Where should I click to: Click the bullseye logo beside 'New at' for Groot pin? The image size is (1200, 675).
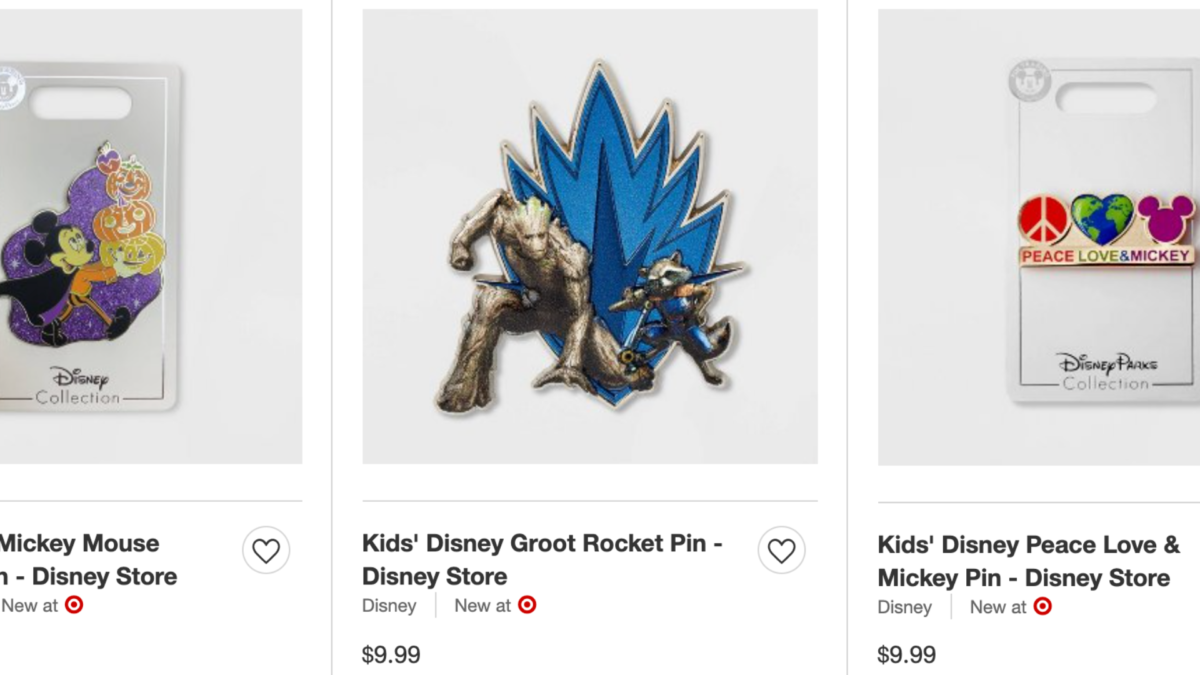[527, 605]
